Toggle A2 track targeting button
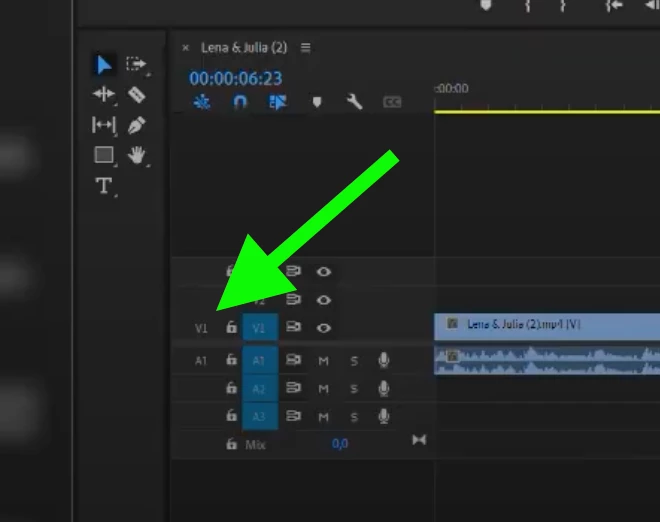 click(260, 388)
